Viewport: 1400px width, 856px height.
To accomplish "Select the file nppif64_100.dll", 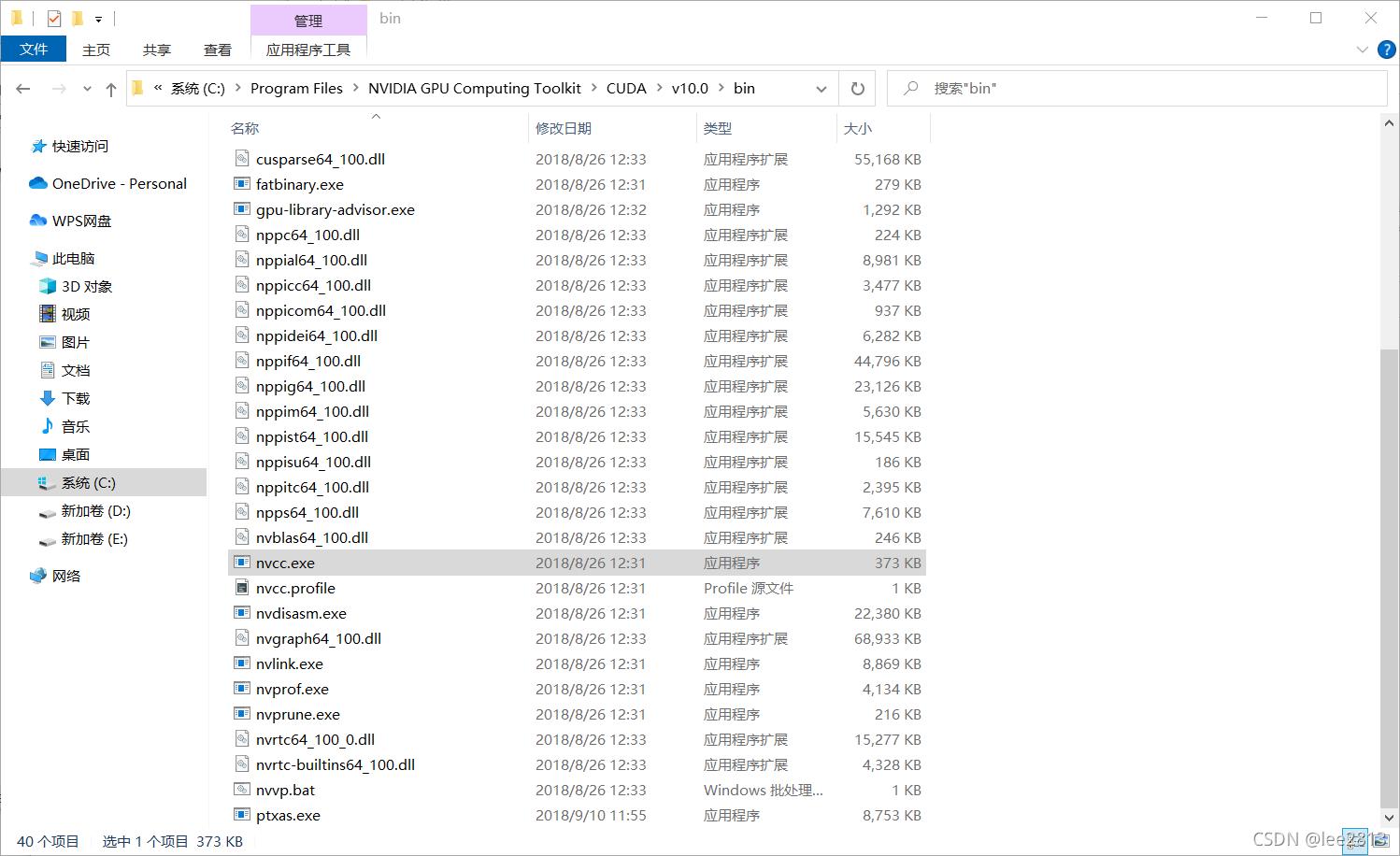I will point(308,361).
